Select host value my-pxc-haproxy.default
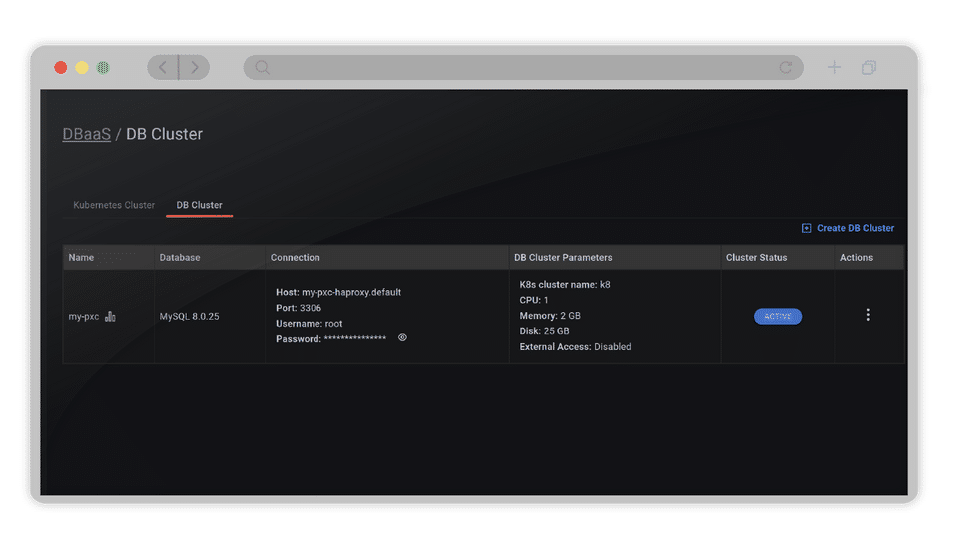The image size is (960, 549). [351, 293]
